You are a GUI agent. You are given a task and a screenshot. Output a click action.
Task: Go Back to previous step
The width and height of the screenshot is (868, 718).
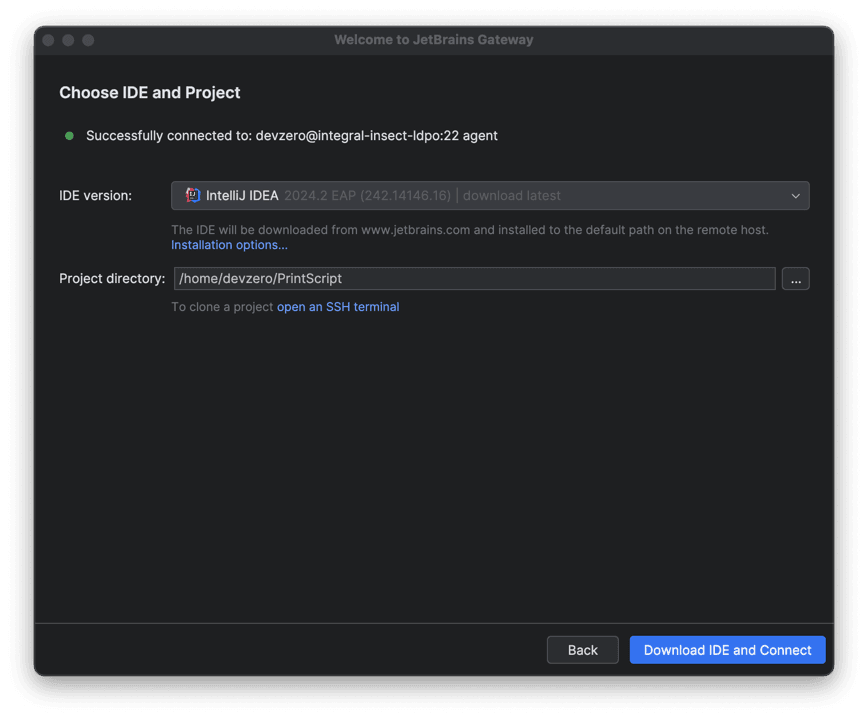tap(582, 650)
